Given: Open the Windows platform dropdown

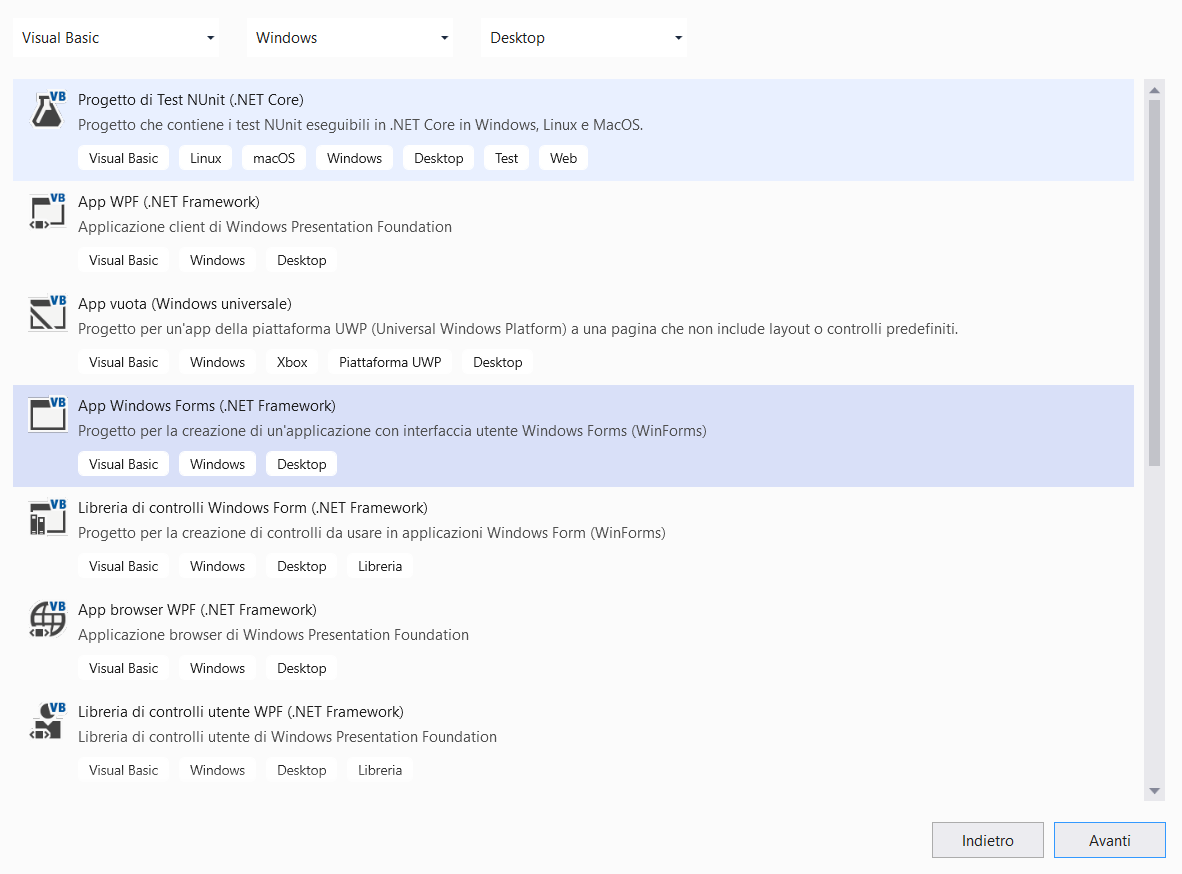Looking at the screenshot, I should pos(350,38).
